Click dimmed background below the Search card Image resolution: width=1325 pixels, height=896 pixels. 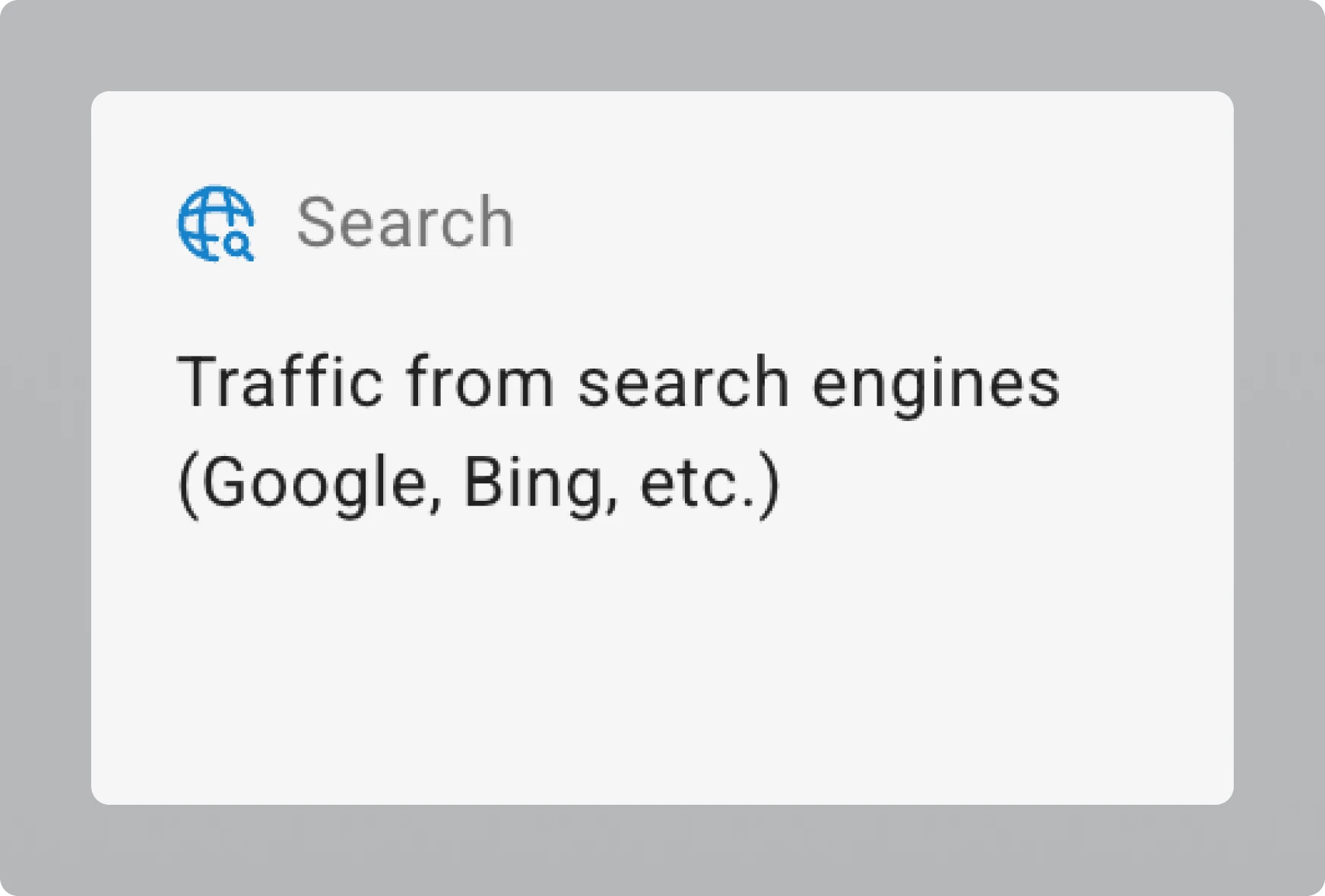[661, 850]
